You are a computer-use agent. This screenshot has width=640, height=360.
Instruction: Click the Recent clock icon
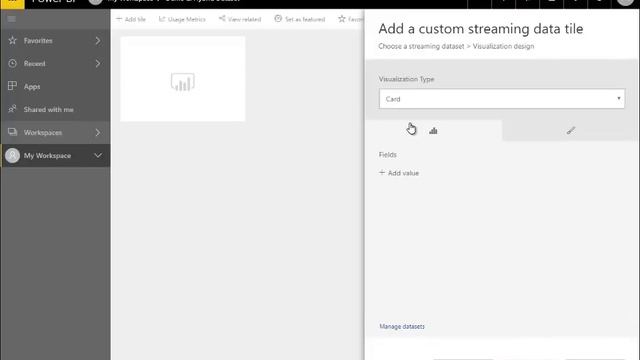click(x=13, y=63)
